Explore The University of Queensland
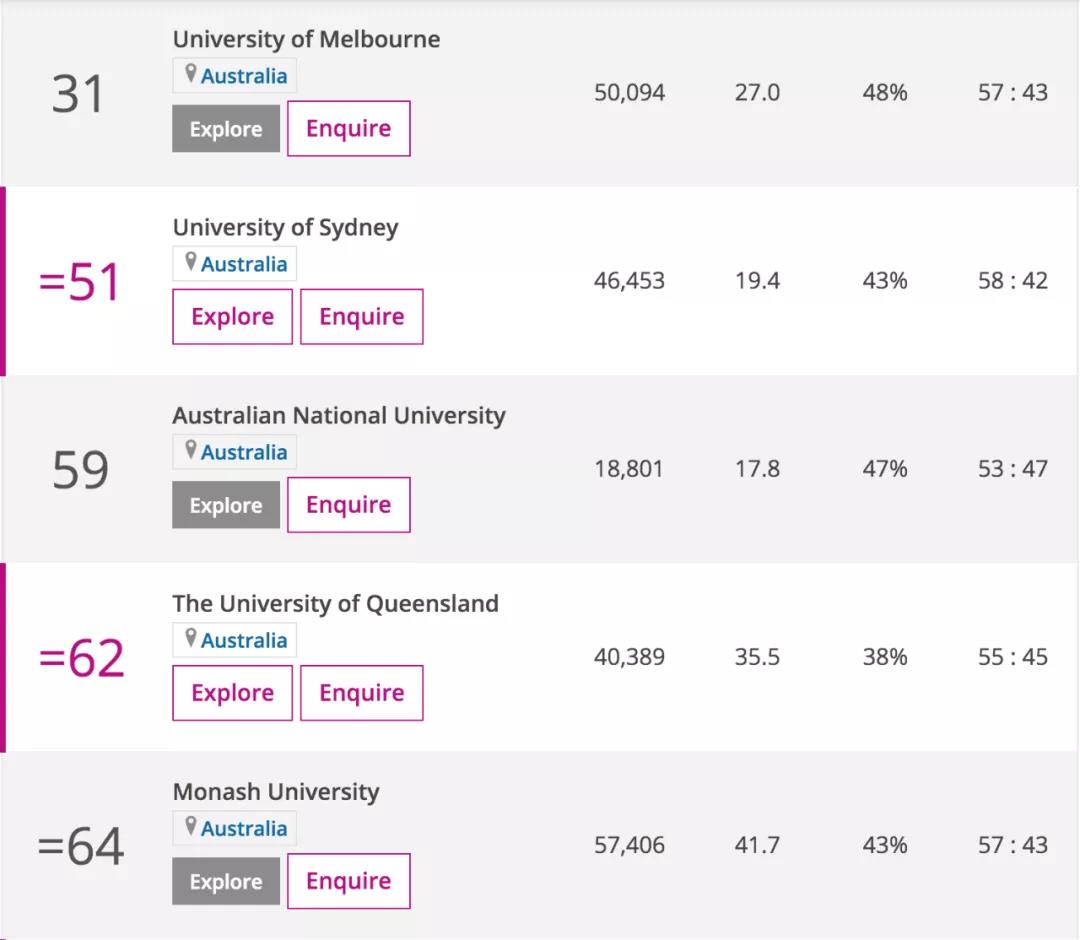Viewport: 1080px width, 940px height. [x=232, y=693]
